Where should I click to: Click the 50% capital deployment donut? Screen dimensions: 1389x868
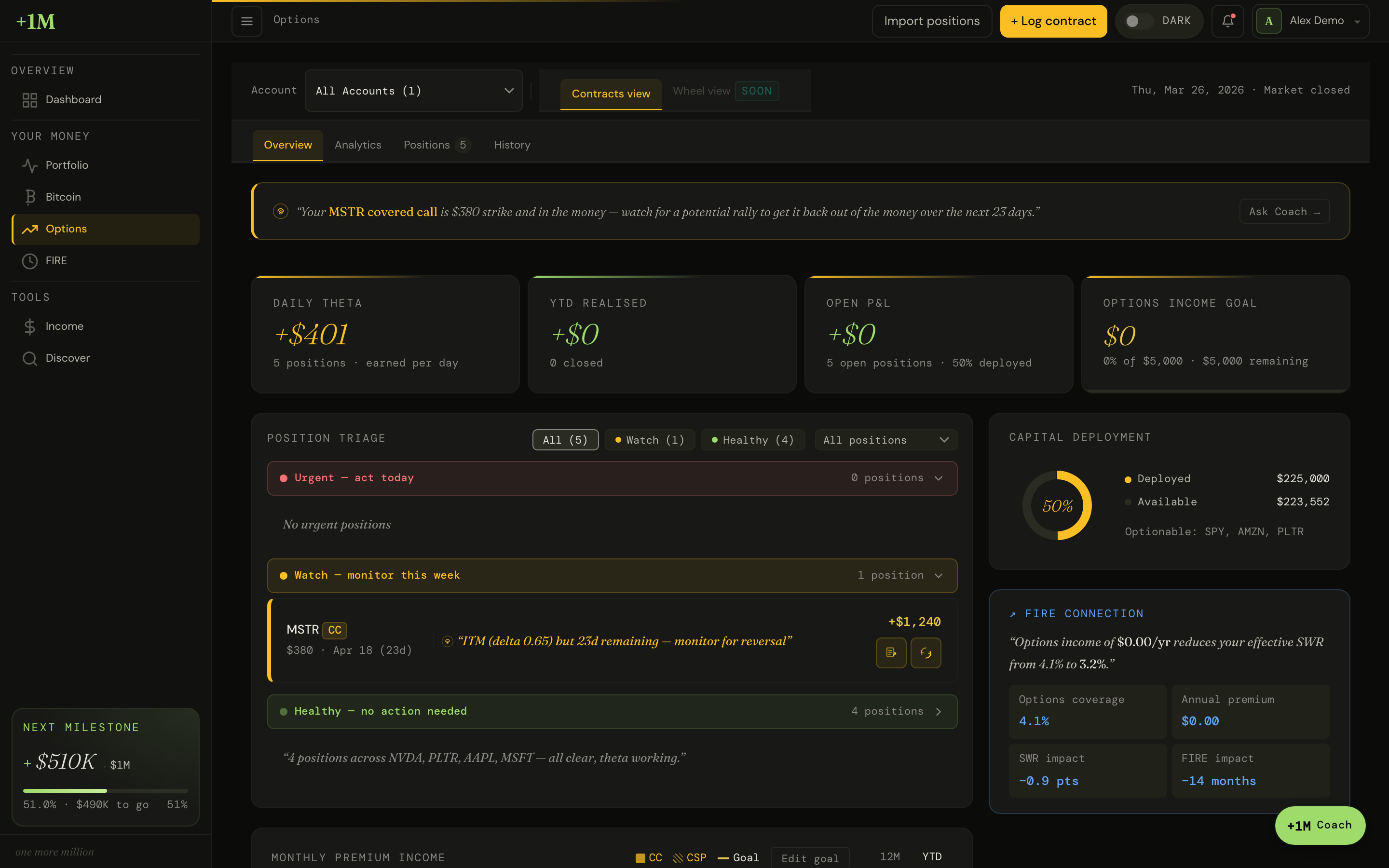coord(1057,505)
